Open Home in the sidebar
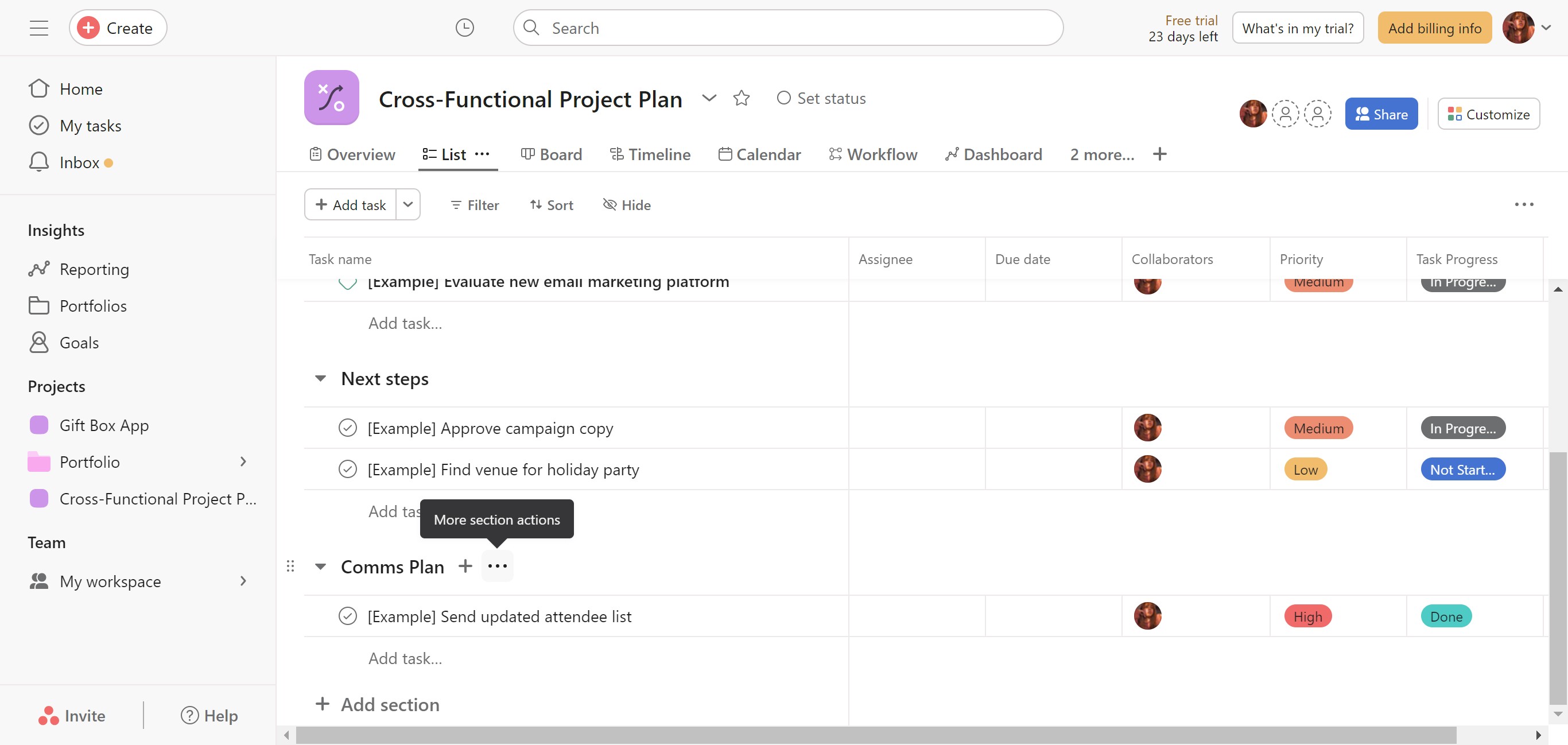The image size is (1568, 745). click(66, 89)
